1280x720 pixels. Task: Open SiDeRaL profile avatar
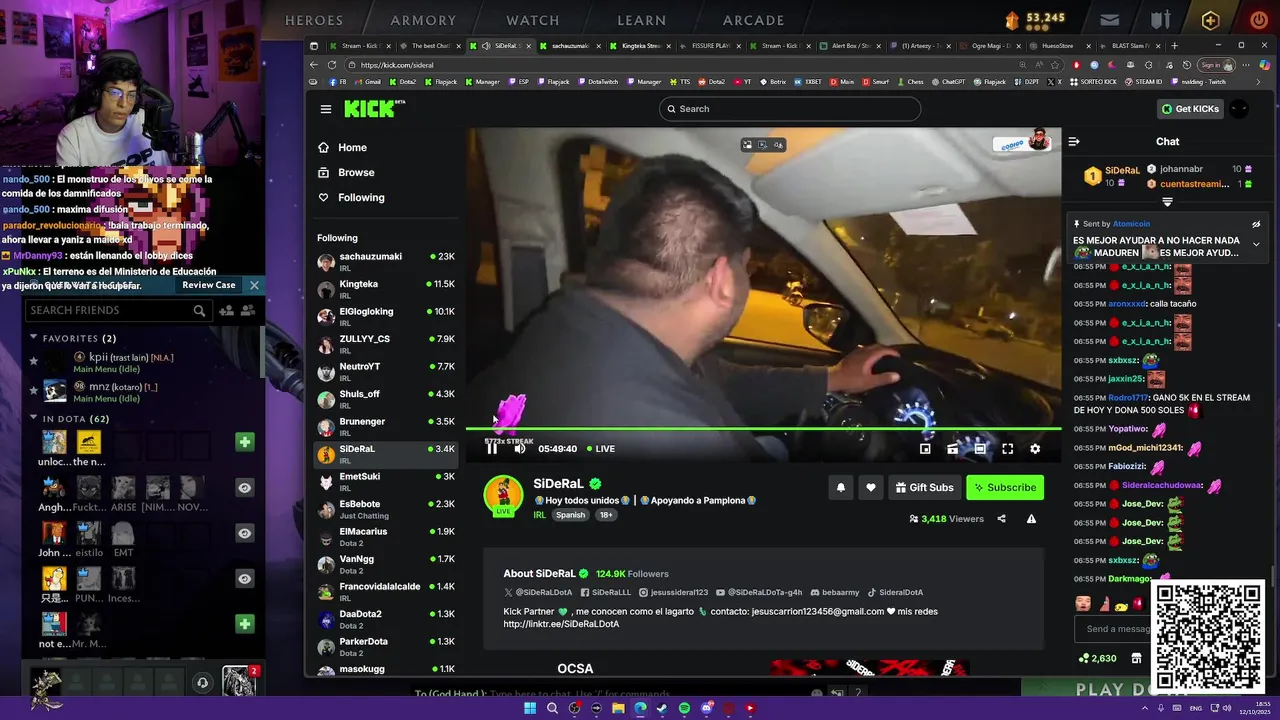(x=503, y=495)
